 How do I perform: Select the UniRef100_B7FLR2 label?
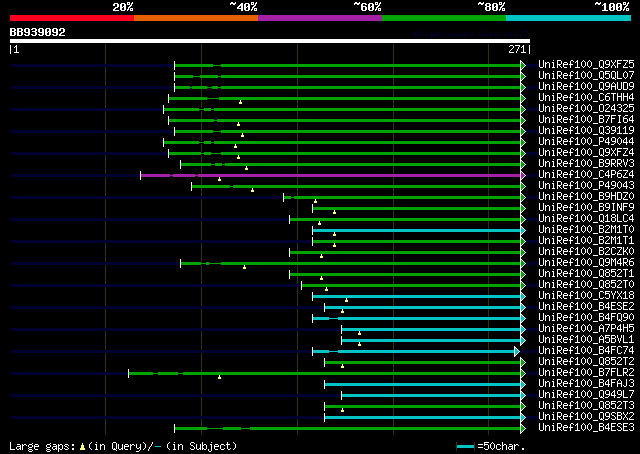(x=586, y=373)
